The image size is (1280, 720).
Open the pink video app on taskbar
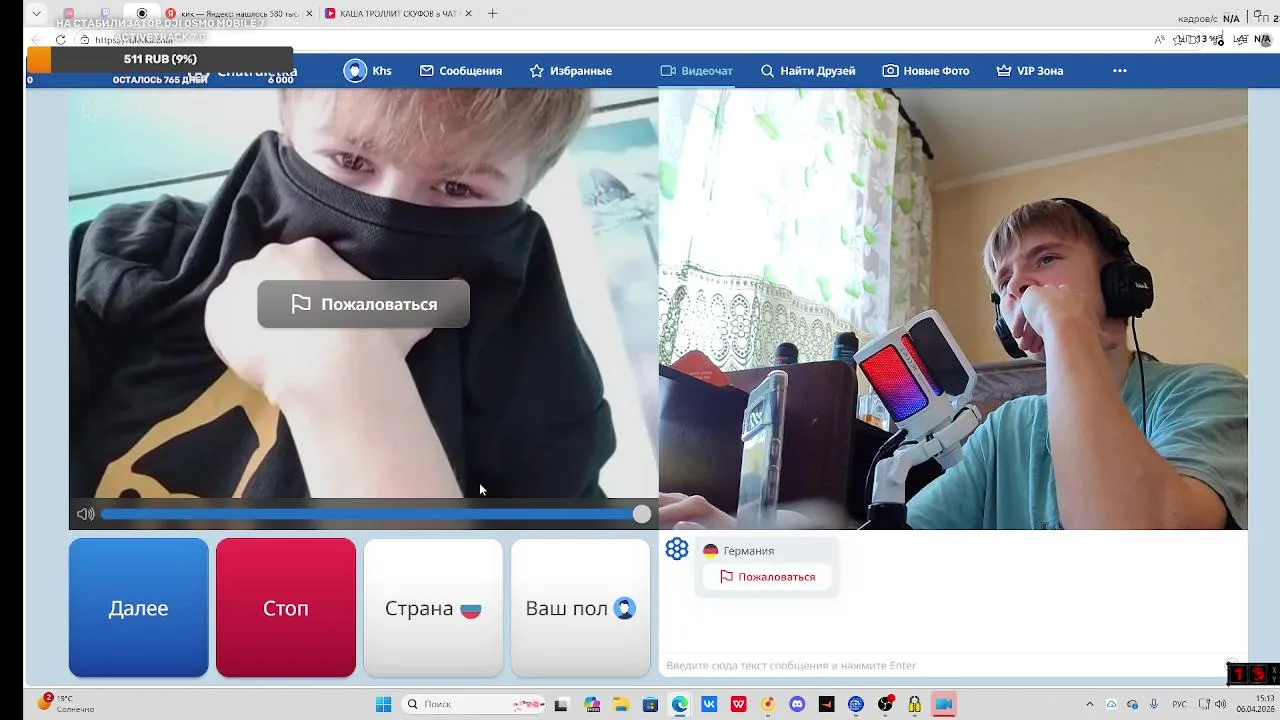(x=944, y=704)
